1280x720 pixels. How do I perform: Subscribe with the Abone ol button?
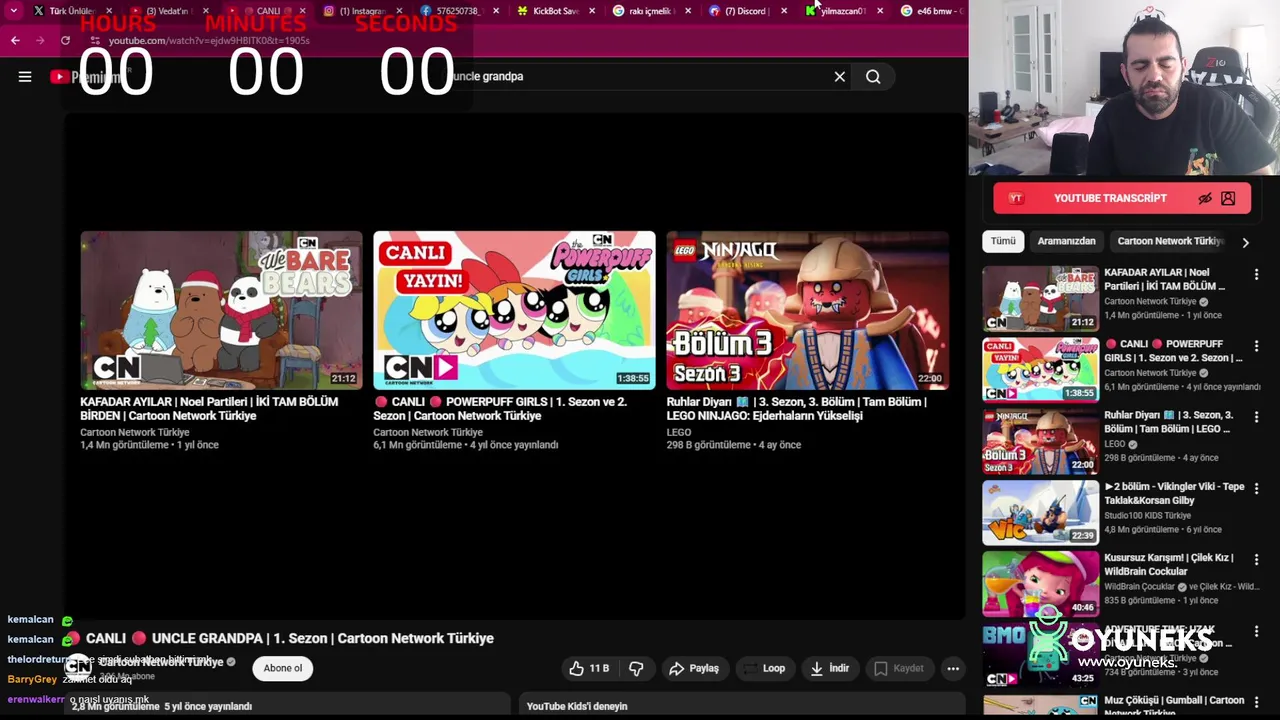283,668
